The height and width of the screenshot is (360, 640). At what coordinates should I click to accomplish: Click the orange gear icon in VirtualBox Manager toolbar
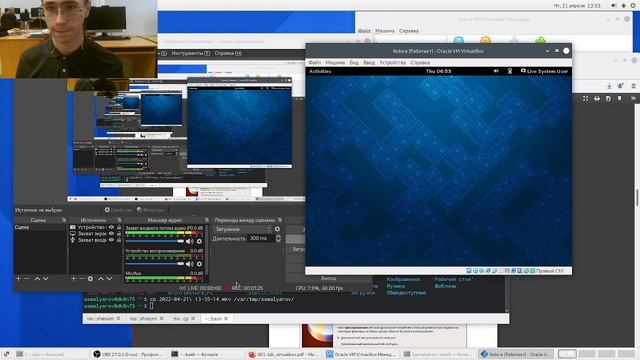[485, 40]
